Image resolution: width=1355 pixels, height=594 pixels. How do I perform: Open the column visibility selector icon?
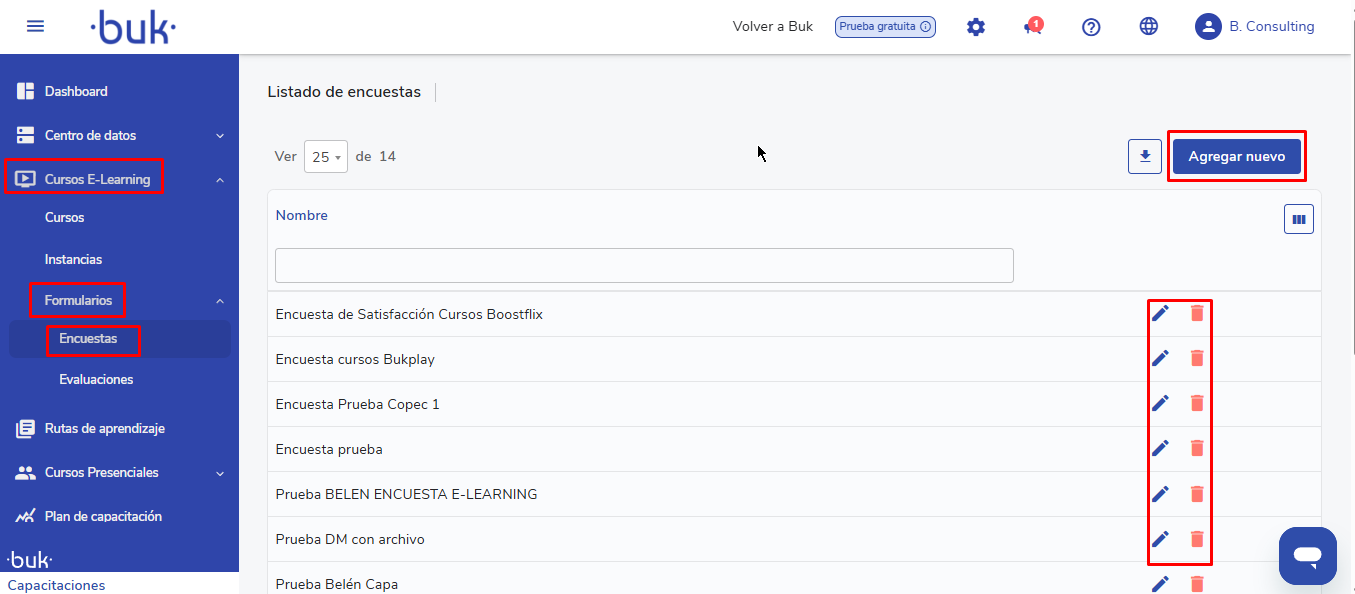[x=1298, y=220]
